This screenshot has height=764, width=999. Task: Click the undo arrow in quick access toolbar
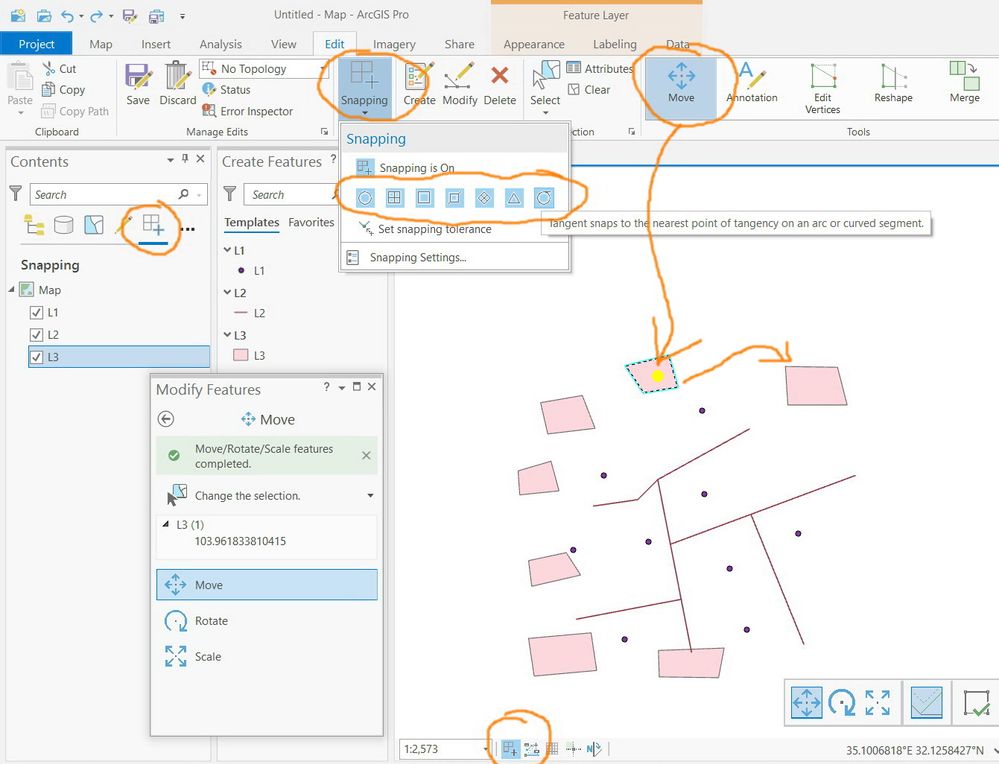67,15
